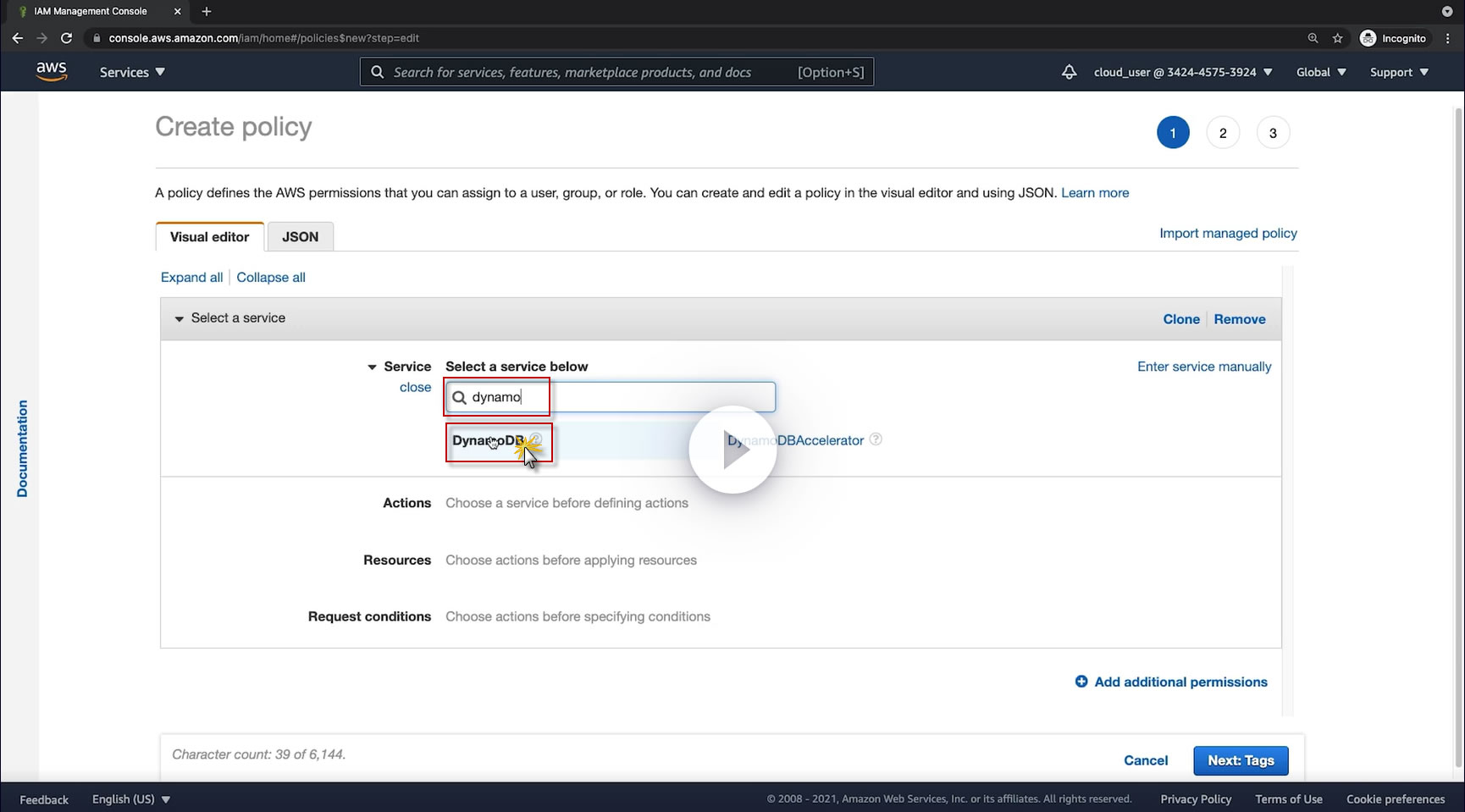Bookmark this page with star icon
This screenshot has height=812, width=1465.
point(1338,38)
